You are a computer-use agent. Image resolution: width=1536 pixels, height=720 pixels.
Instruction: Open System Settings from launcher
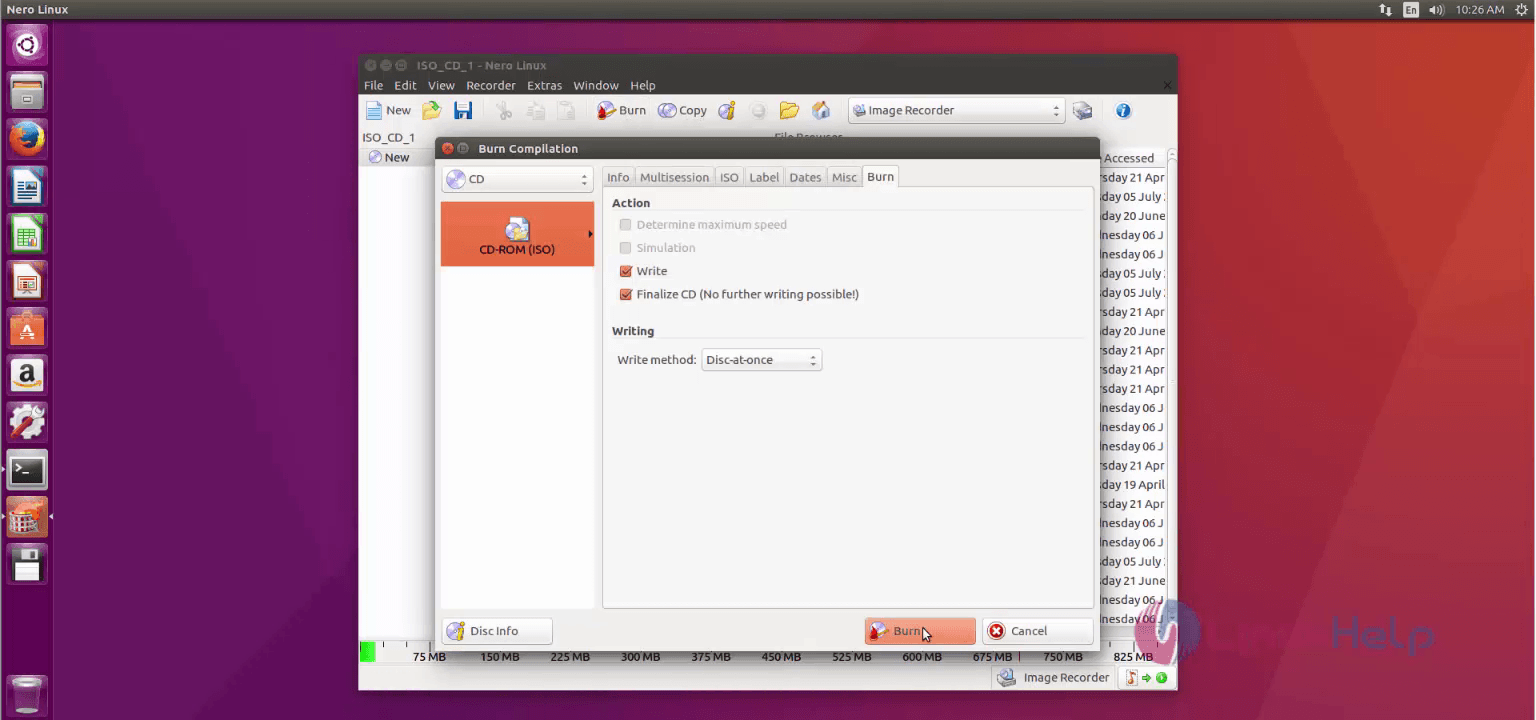click(27, 422)
